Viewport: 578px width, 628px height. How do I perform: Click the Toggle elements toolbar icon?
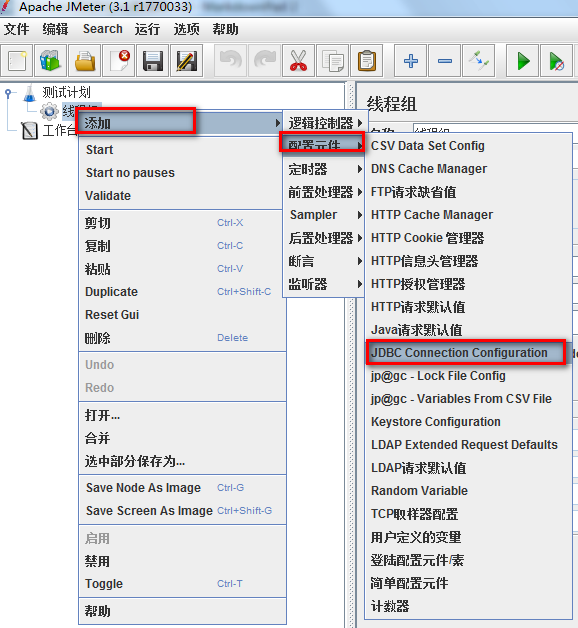(478, 61)
